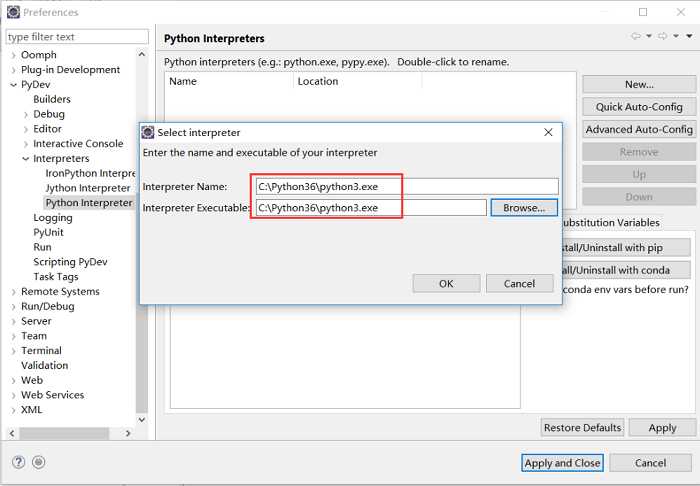Expand the Plug-in Development node

13,70
